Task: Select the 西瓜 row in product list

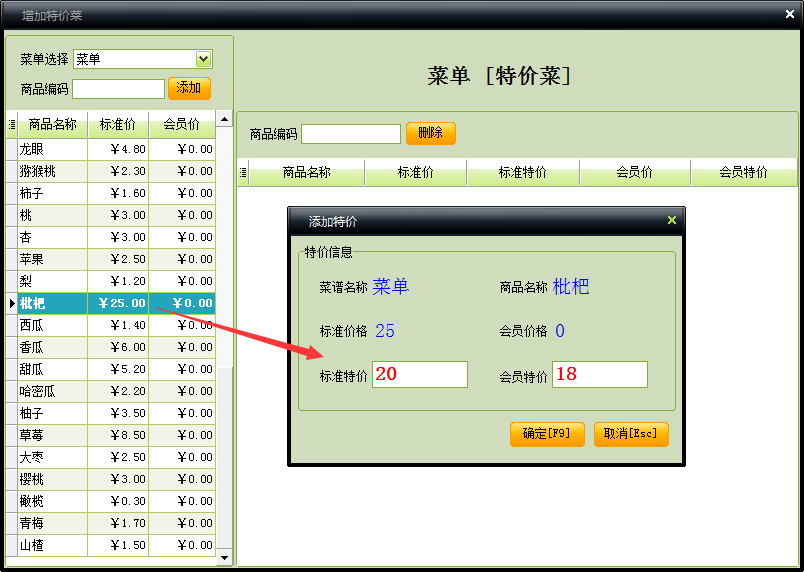Action: 52,325
